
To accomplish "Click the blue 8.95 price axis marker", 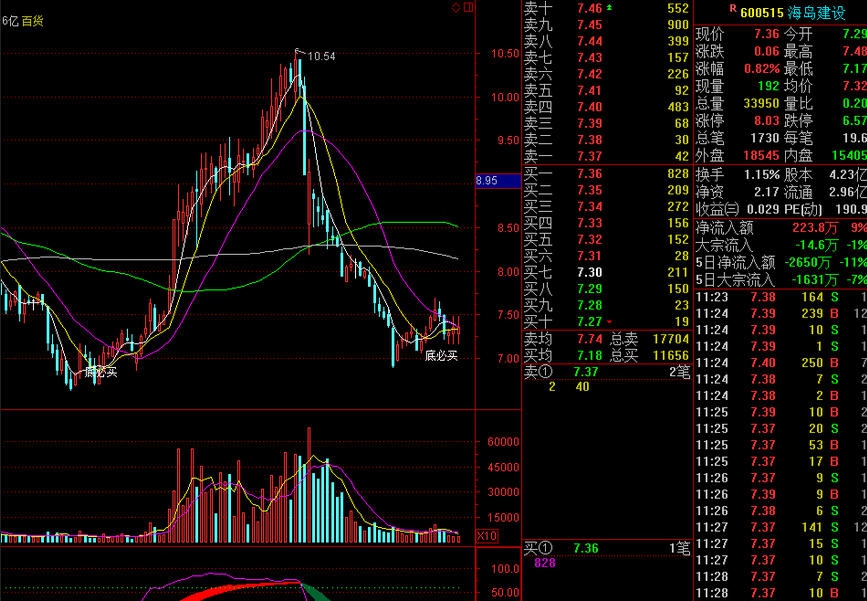I will [x=486, y=180].
